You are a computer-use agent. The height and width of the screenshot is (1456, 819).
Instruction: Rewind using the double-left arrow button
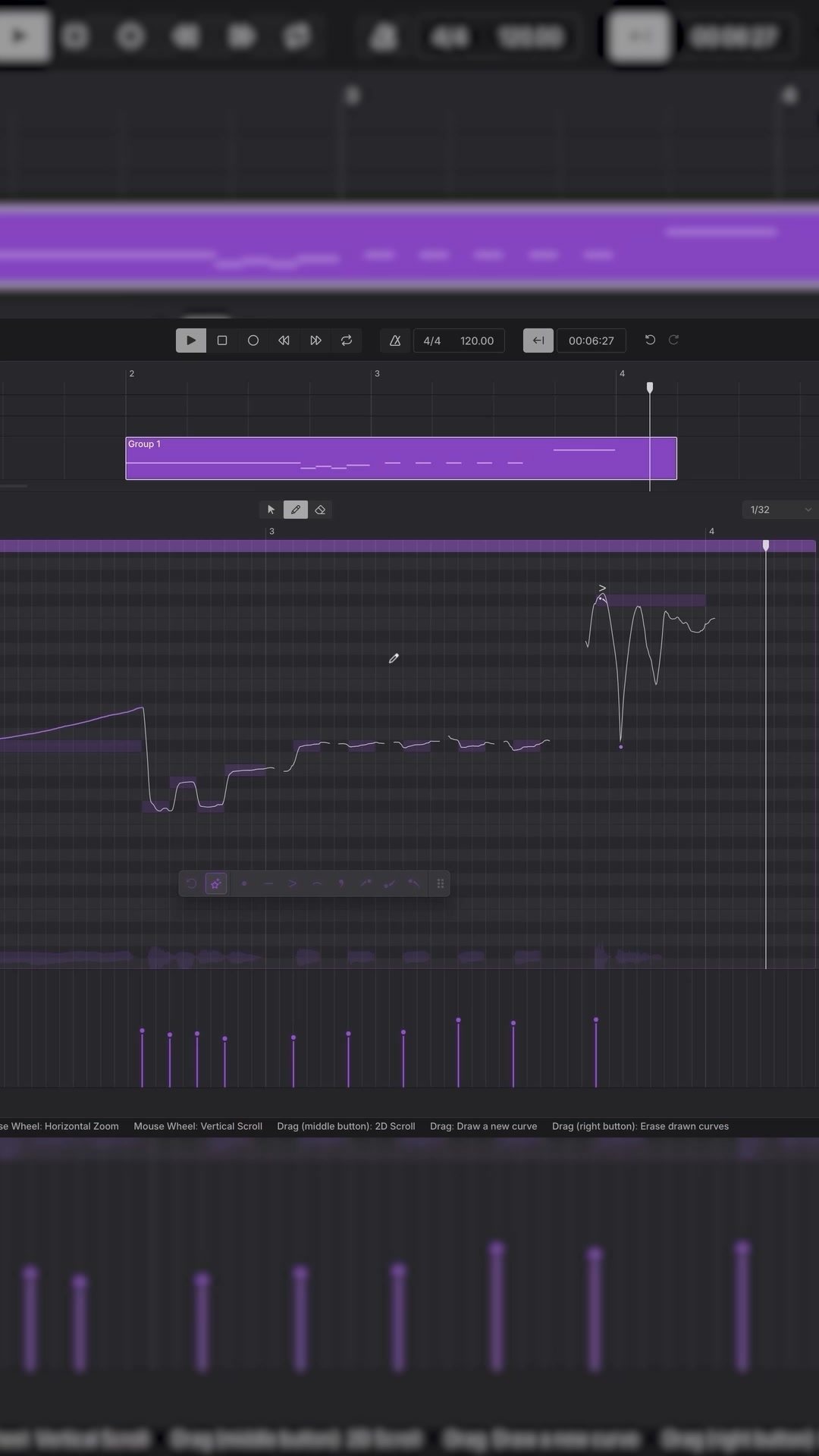[284, 340]
